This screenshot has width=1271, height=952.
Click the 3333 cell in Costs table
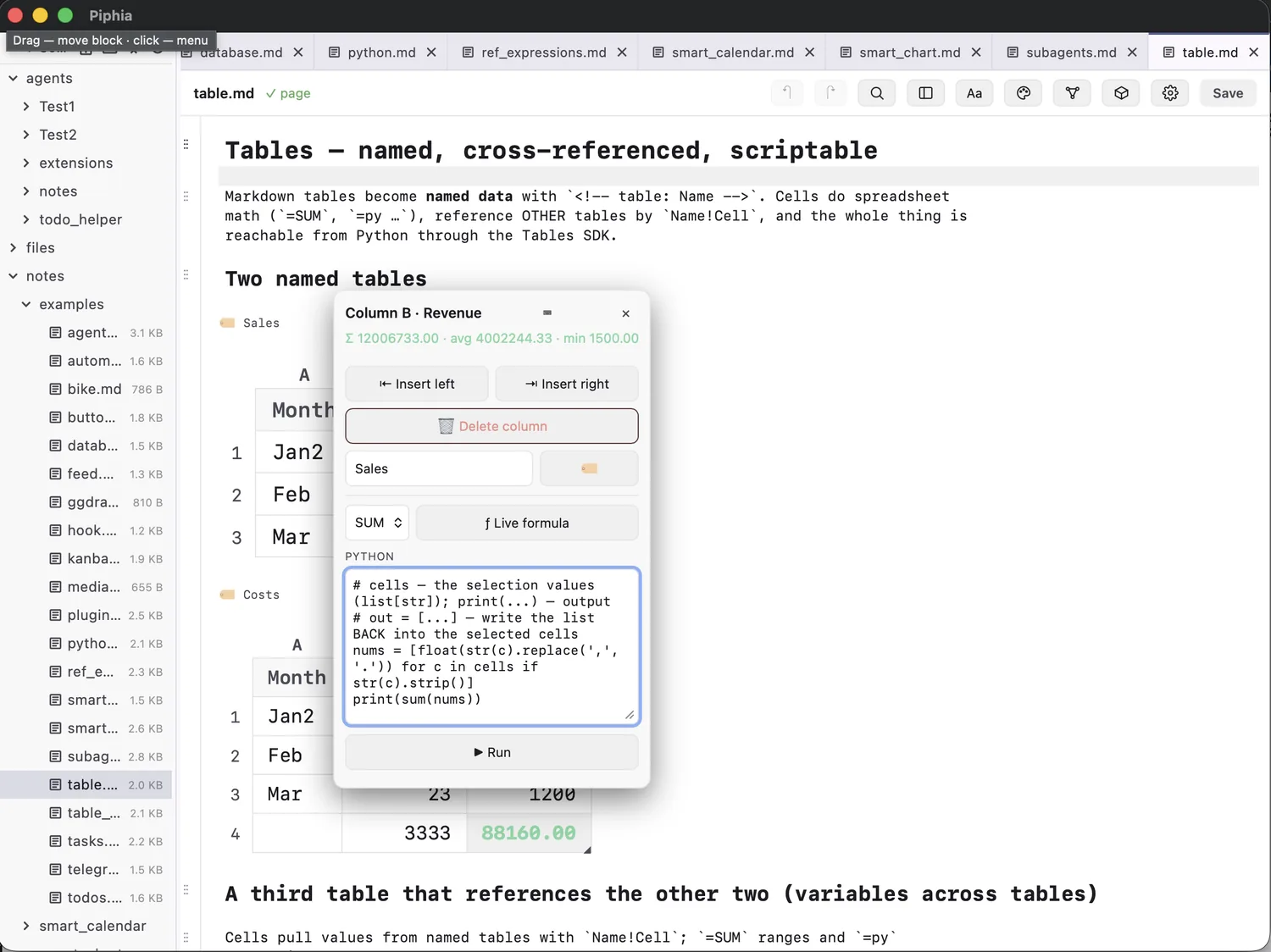405,833
